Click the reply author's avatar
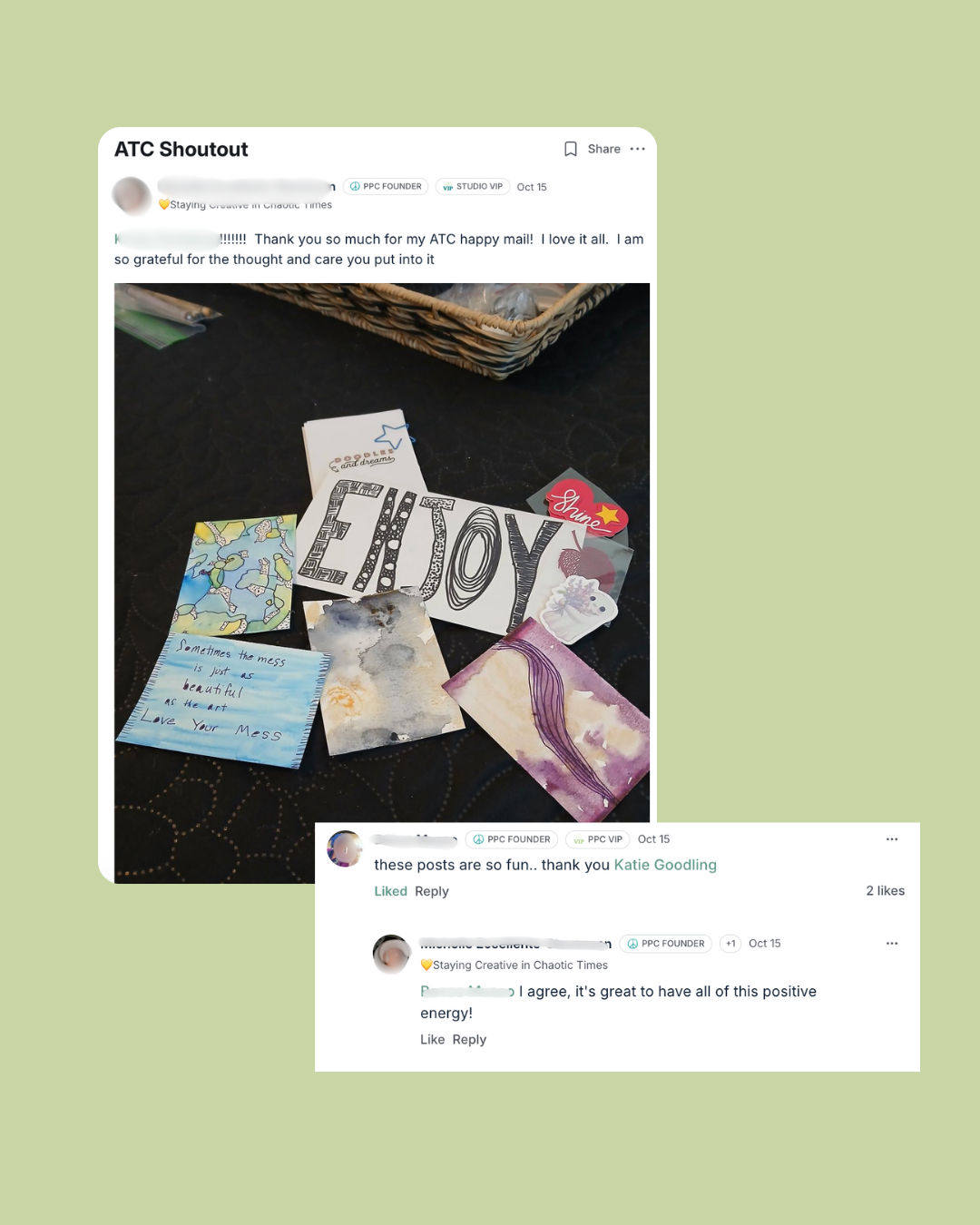Image resolution: width=980 pixels, height=1225 pixels. click(391, 954)
